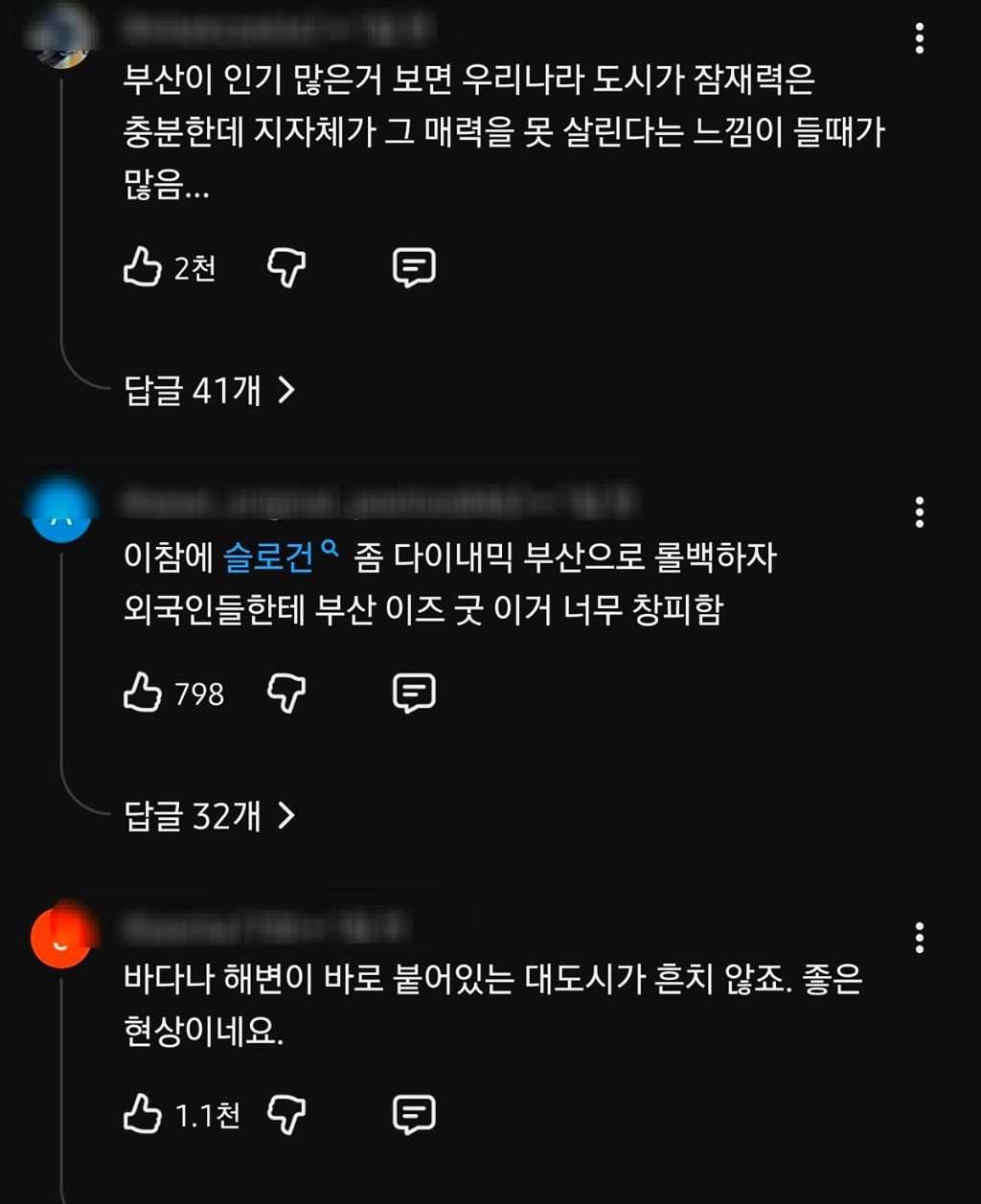Reply to the comment with 2천 likes
This screenshot has height=1204, width=981.
pos(414,267)
